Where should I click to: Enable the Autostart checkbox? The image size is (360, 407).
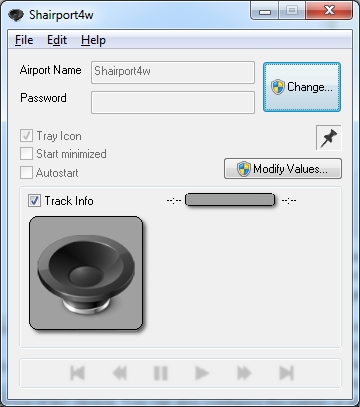tap(26, 173)
